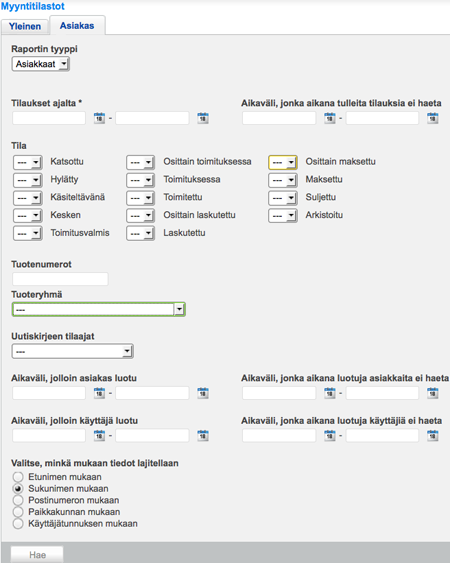The width and height of the screenshot is (450, 563).
Task: Open the Uutiskirjeen tilaajat dropdown
Action: (x=73, y=351)
